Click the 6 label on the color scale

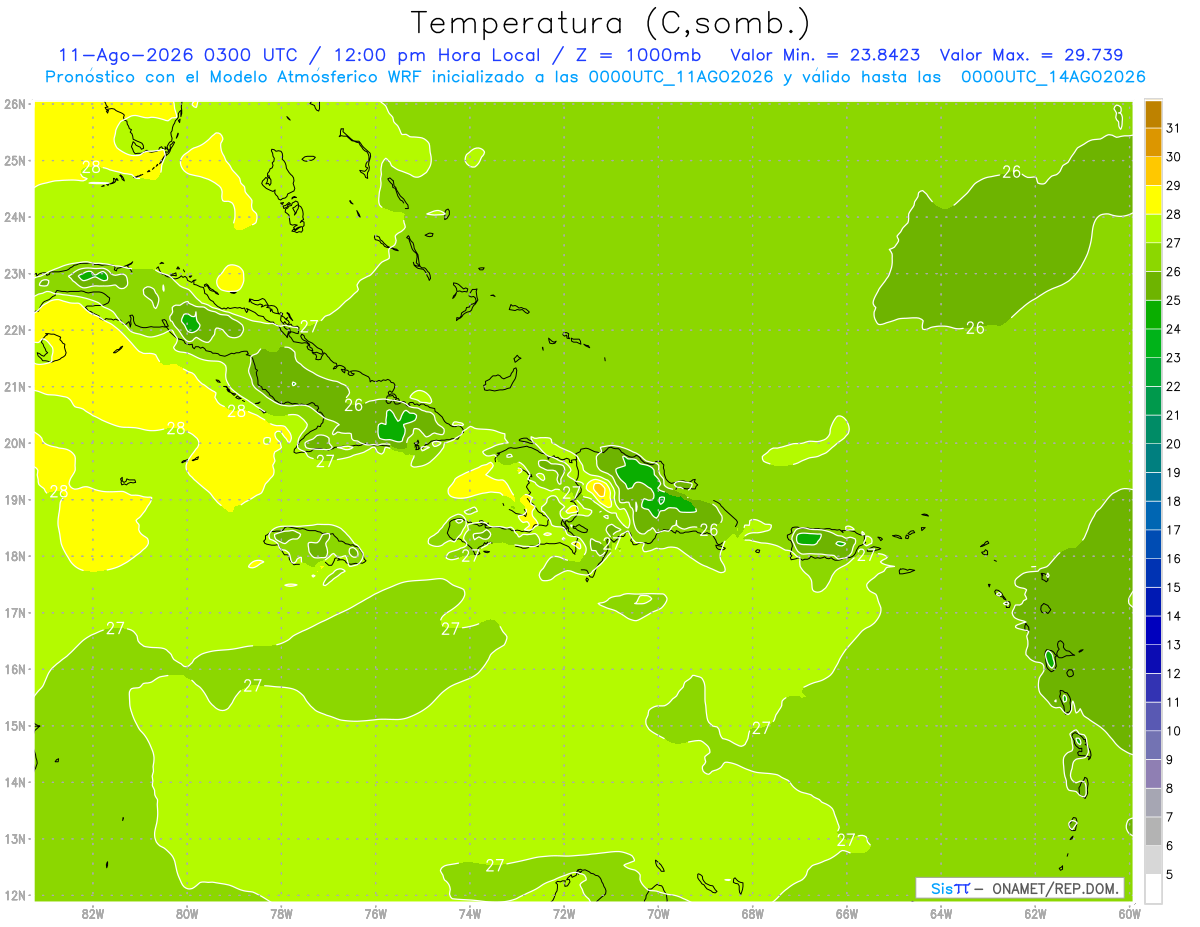tap(1169, 846)
